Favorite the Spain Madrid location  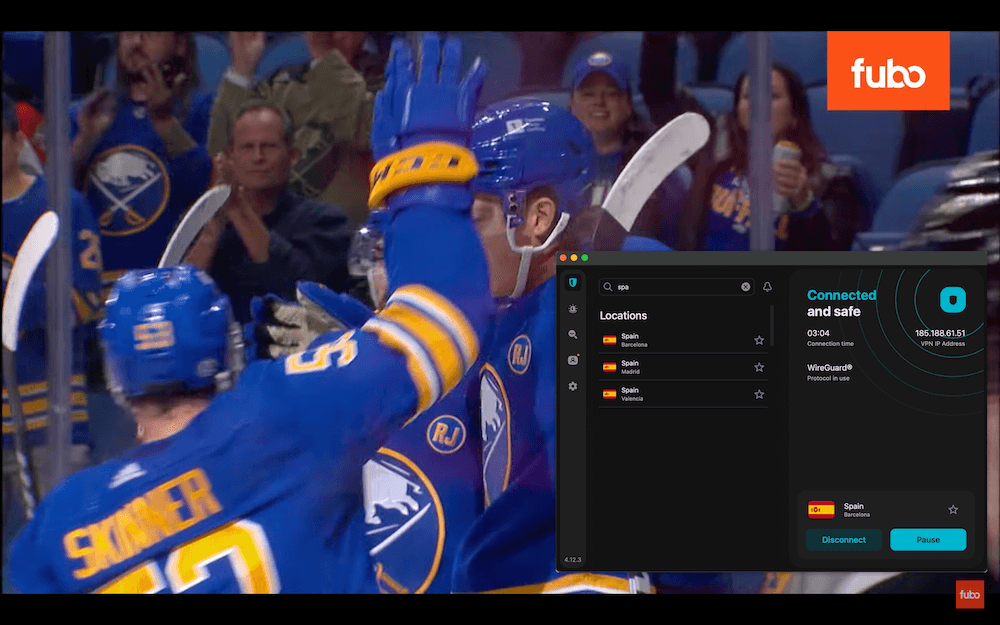(x=759, y=367)
